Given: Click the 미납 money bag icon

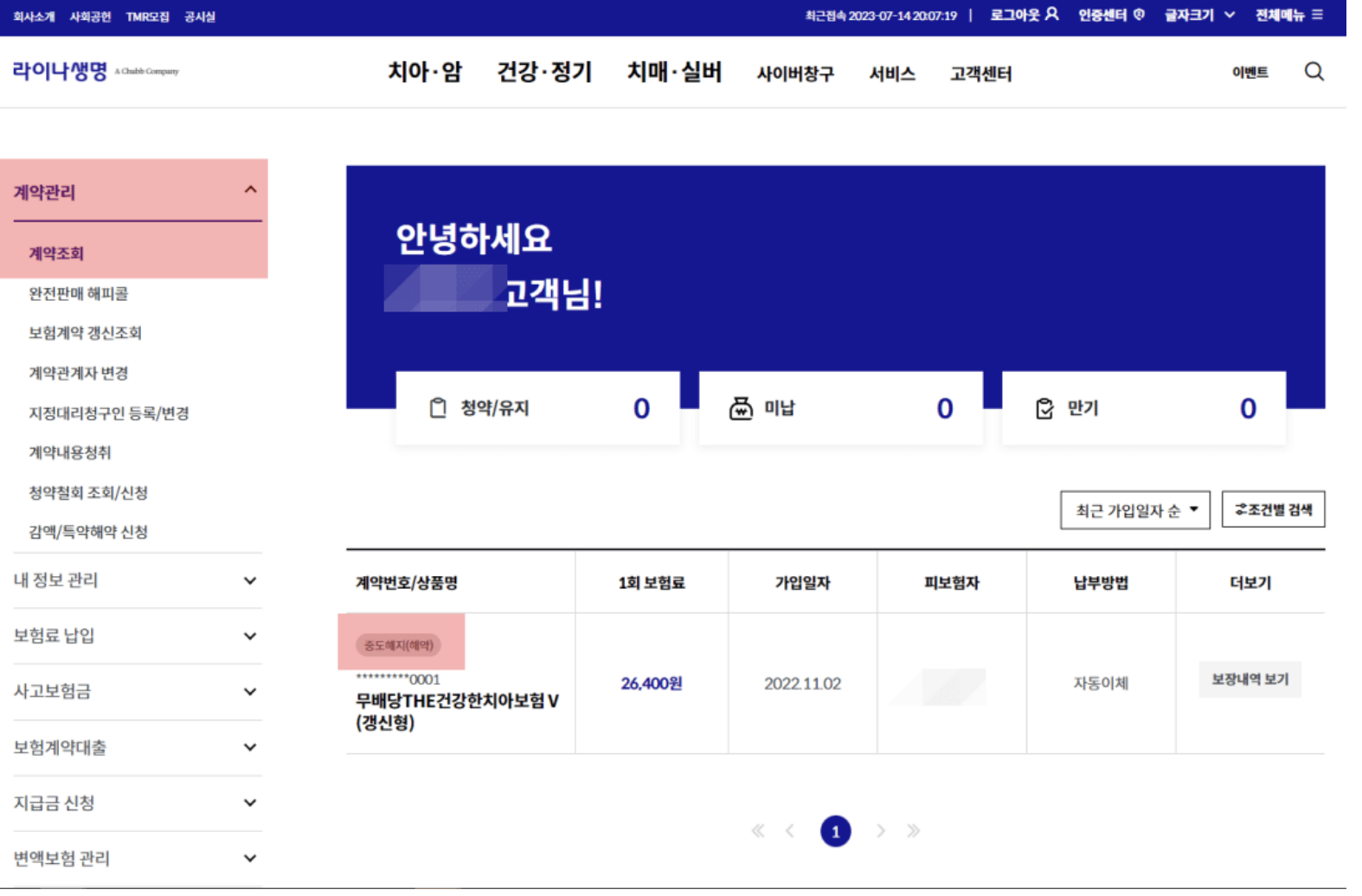Looking at the screenshot, I should pyautogui.click(x=741, y=408).
